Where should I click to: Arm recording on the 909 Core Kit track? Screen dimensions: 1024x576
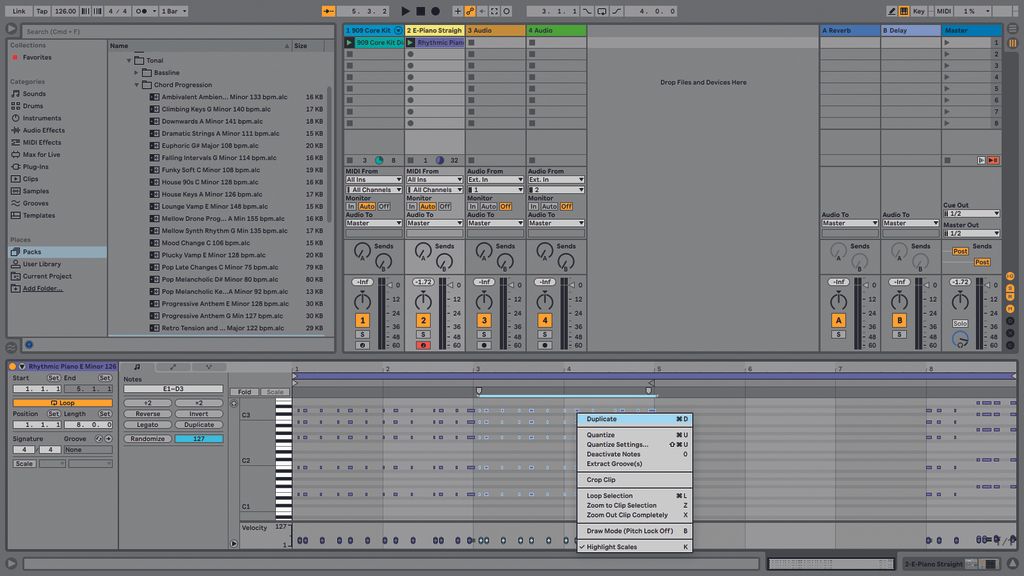[361, 344]
